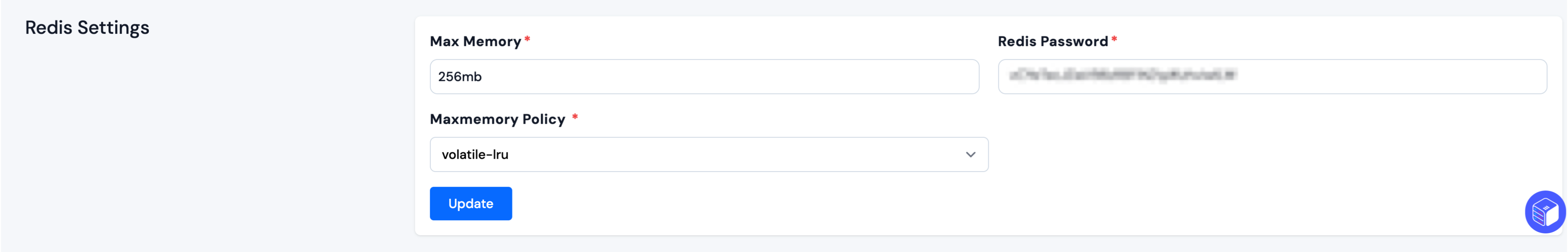Screen dimensions: 1568x252
Task: Click empty space inside Max Memory field
Action: pyautogui.click(x=730, y=77)
